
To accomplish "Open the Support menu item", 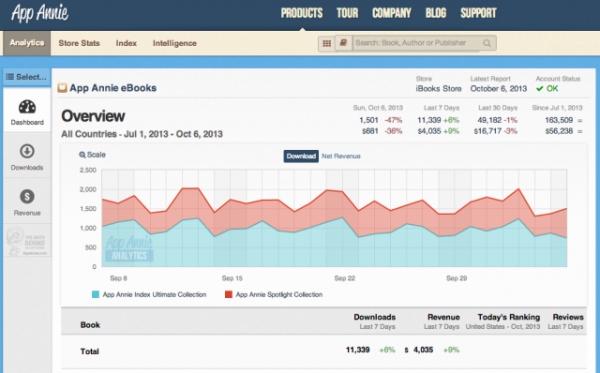I will 478,13.
